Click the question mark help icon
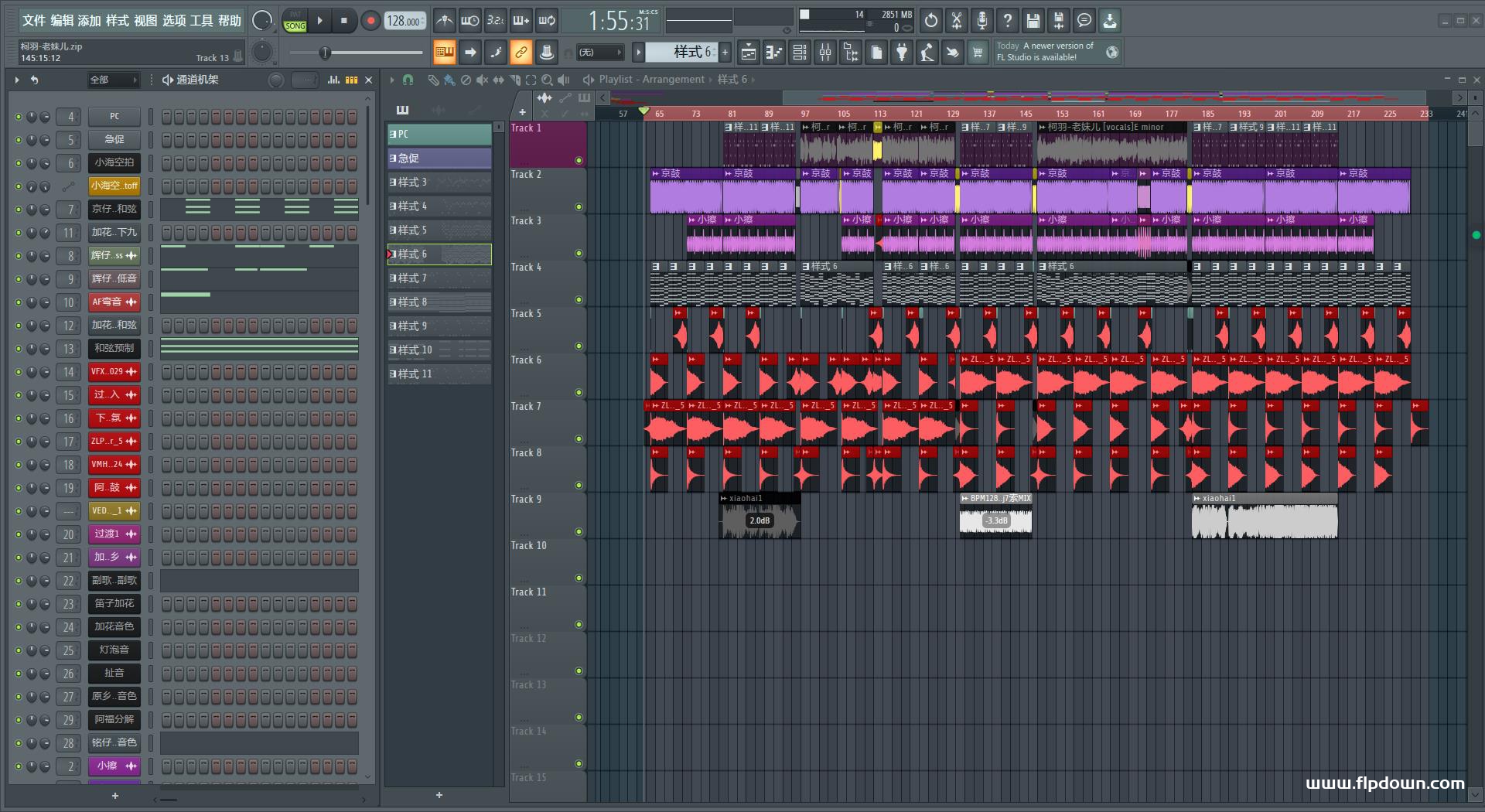Image resolution: width=1485 pixels, height=812 pixels. (1008, 21)
